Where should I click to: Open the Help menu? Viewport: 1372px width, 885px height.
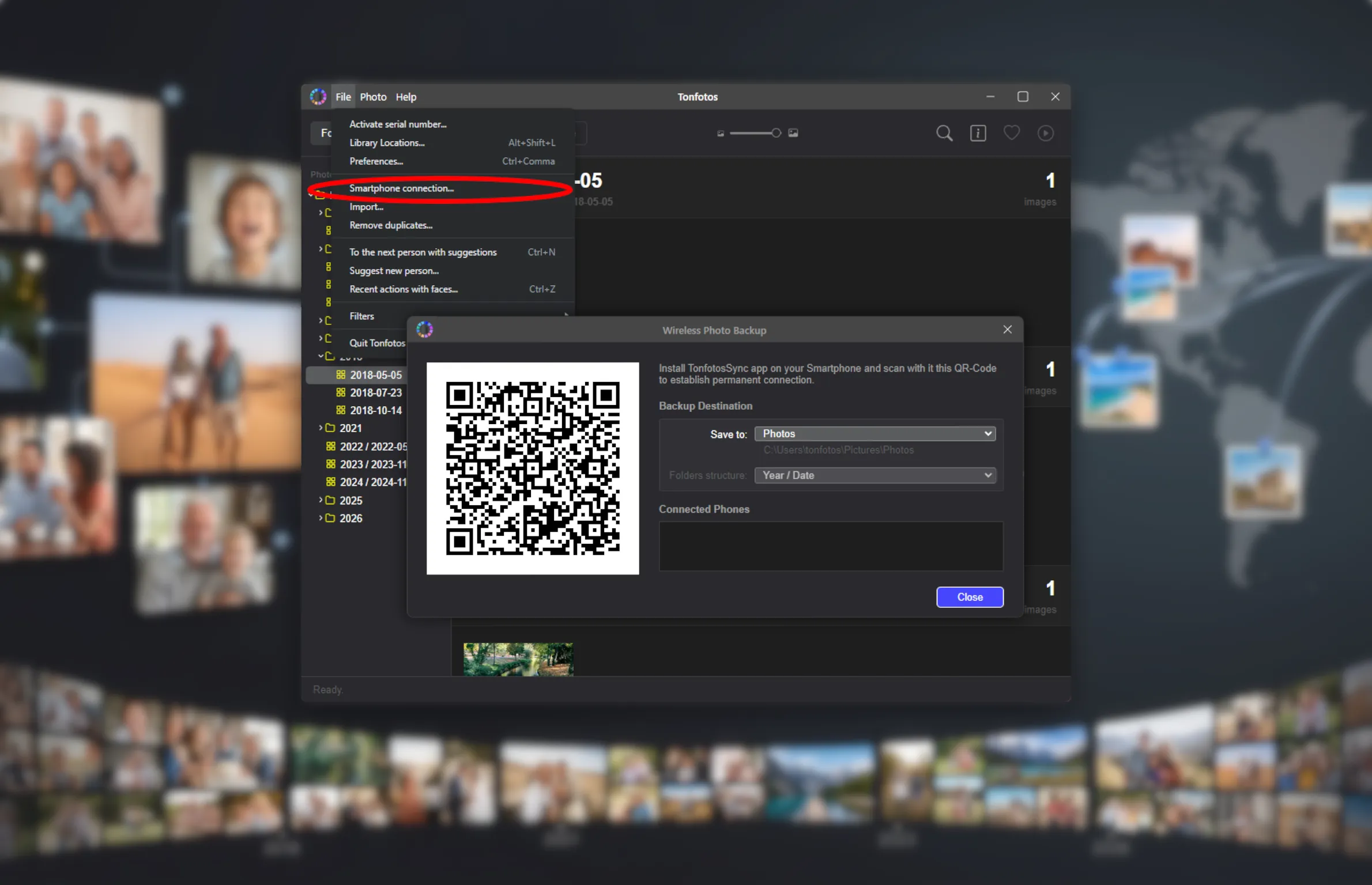tap(406, 97)
